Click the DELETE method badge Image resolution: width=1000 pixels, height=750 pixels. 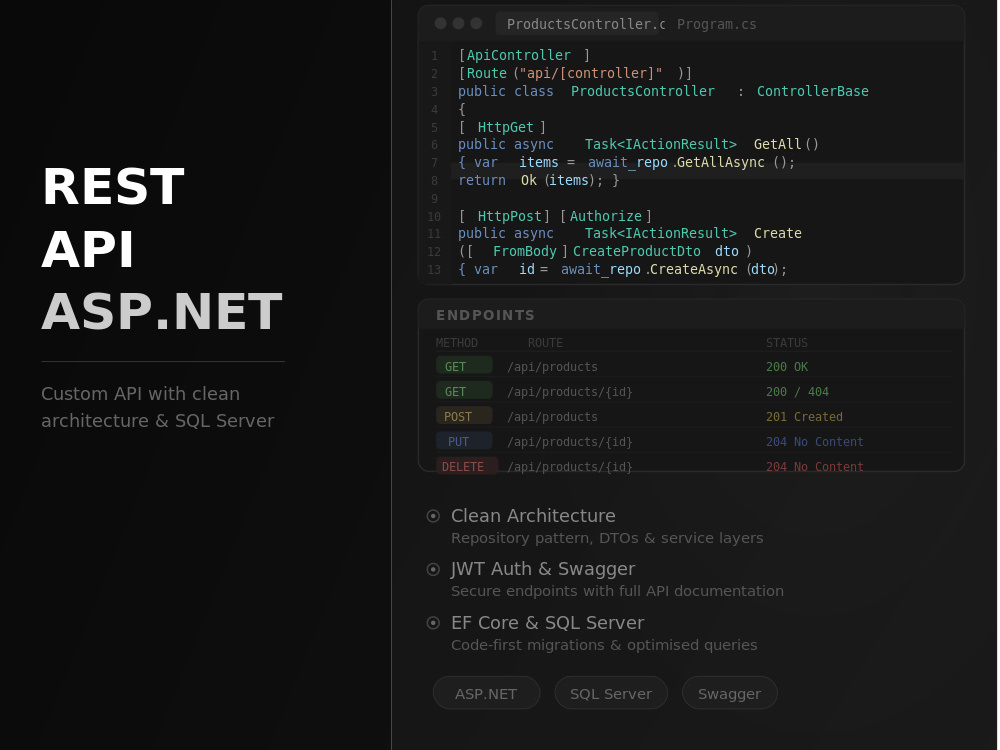[466, 466]
